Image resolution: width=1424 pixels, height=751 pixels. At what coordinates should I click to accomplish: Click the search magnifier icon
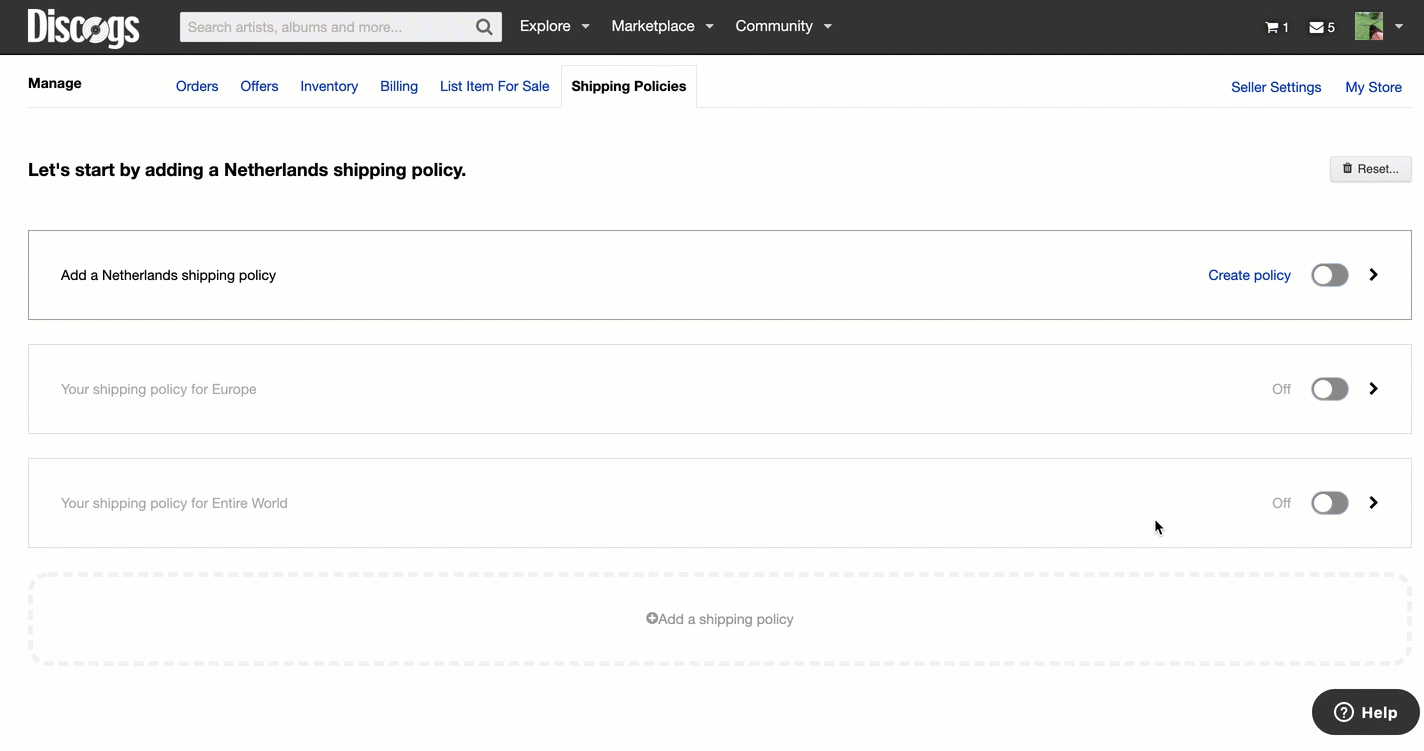tap(484, 27)
